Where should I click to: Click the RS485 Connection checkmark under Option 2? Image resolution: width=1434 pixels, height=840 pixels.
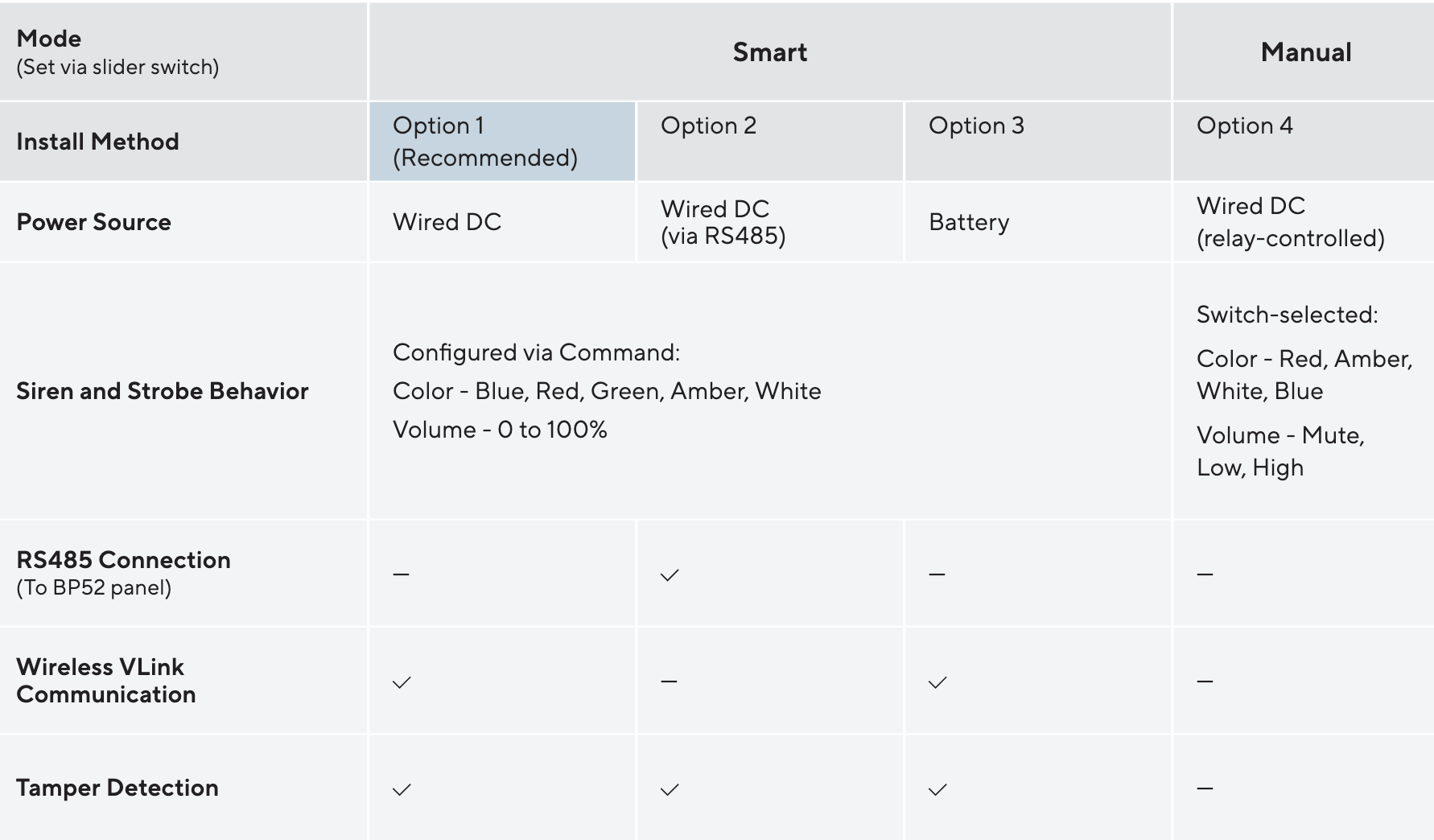[670, 574]
